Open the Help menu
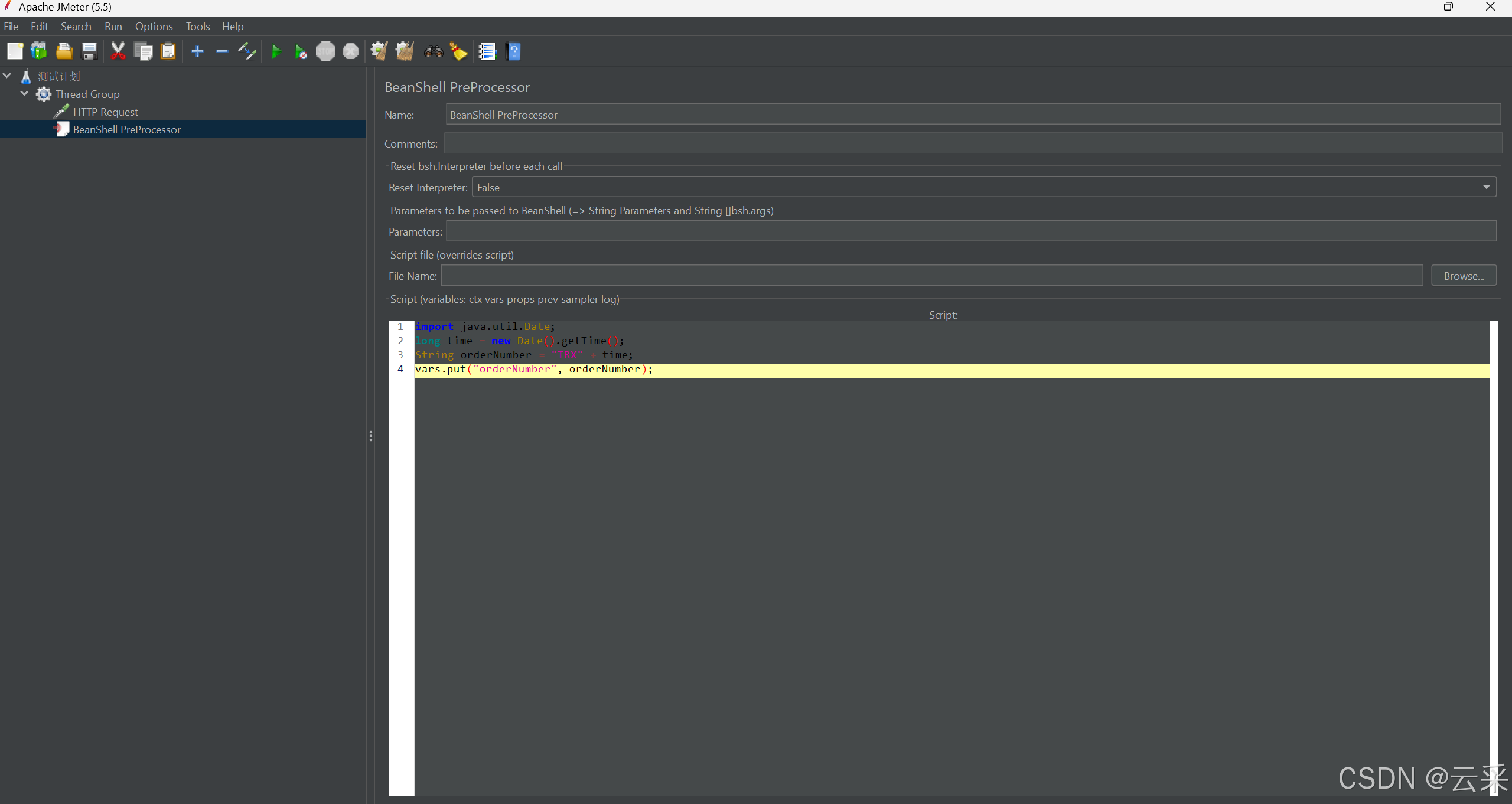Screen dimensions: 1512x804 coord(233,27)
